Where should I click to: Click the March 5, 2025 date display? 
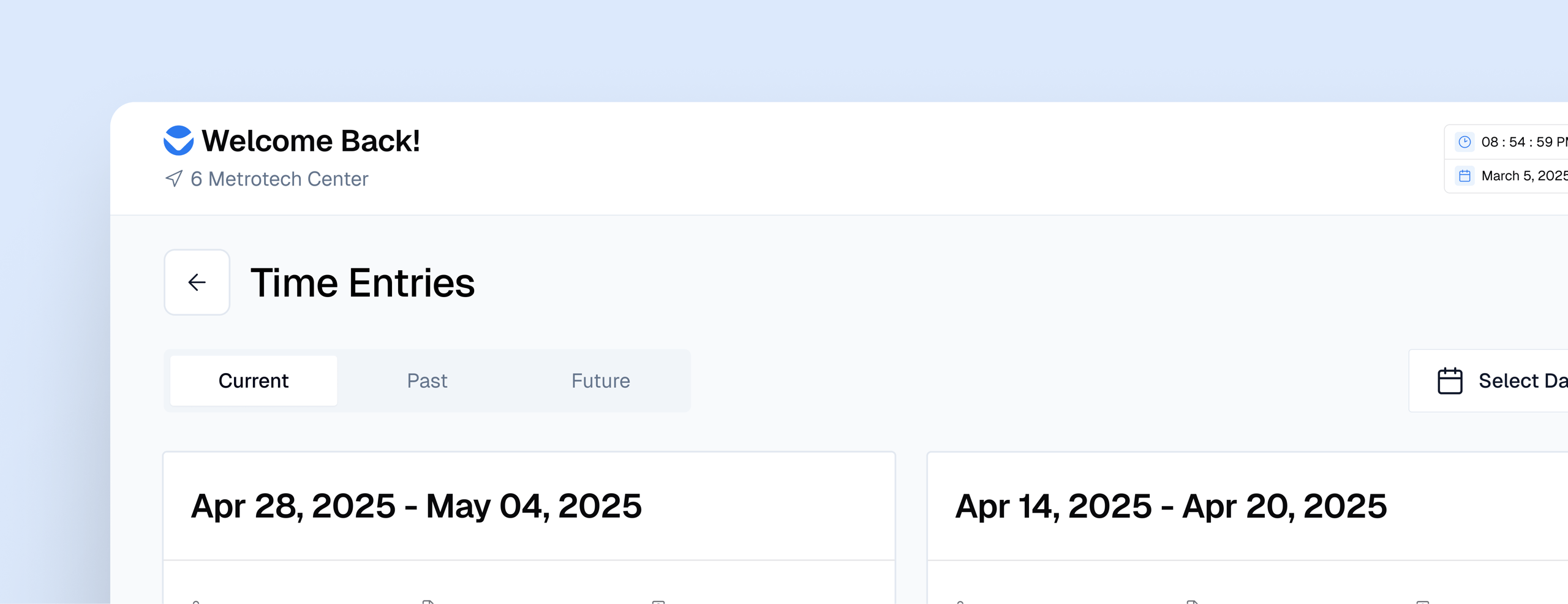(1523, 176)
